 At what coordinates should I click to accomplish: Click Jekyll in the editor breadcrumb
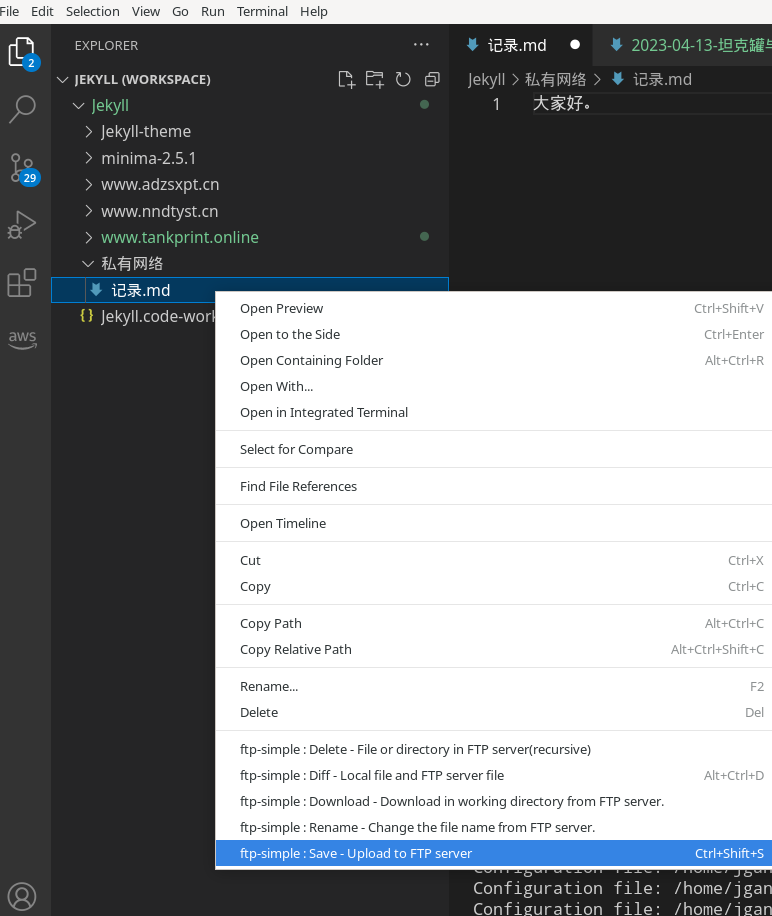(486, 79)
